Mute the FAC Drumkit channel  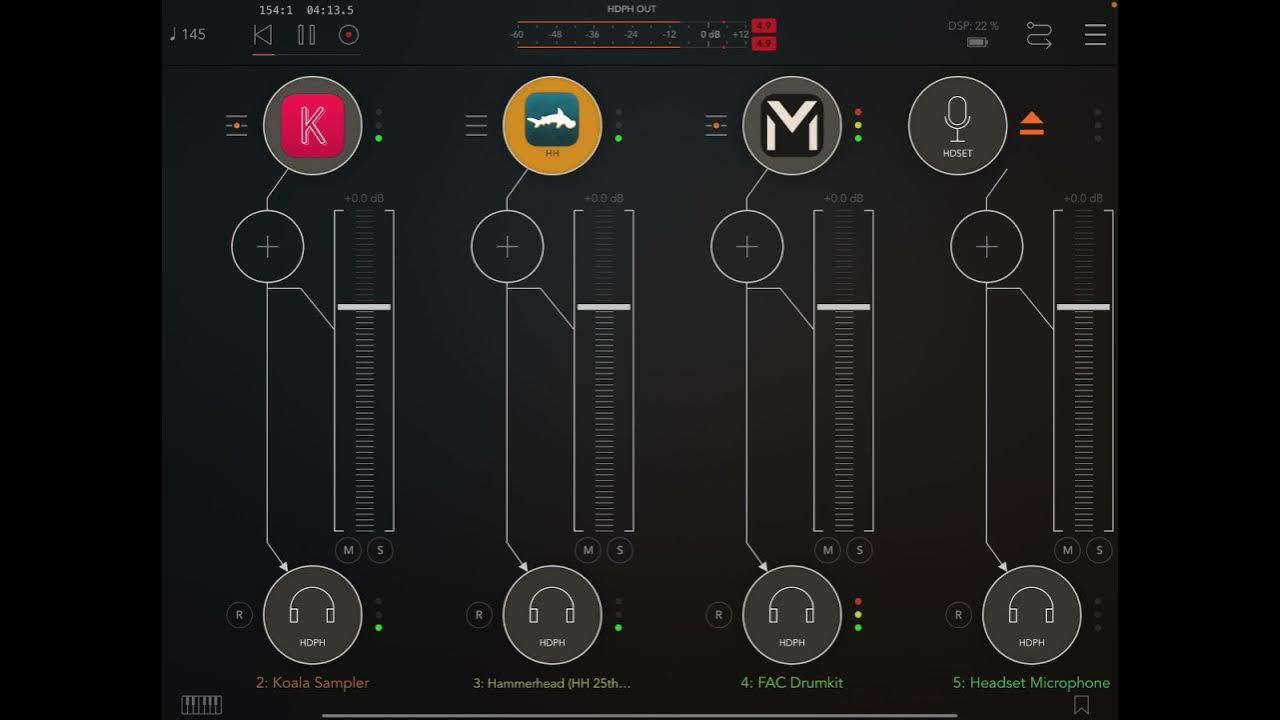point(828,550)
